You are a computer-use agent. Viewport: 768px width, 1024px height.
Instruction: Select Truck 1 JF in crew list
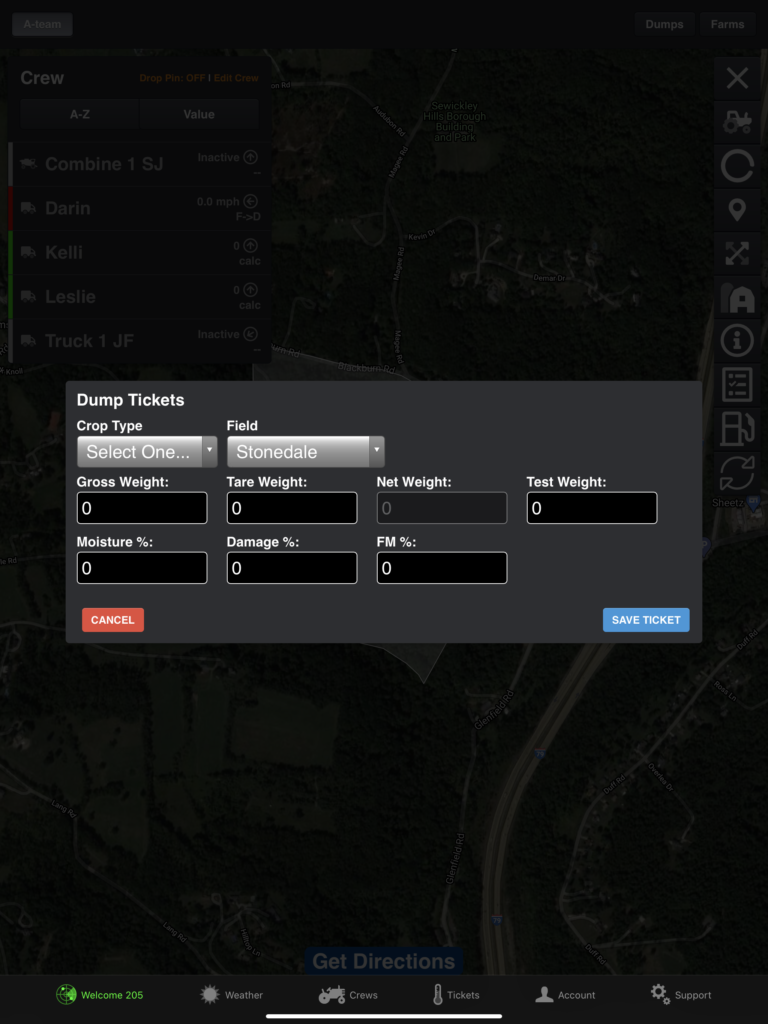click(x=141, y=341)
